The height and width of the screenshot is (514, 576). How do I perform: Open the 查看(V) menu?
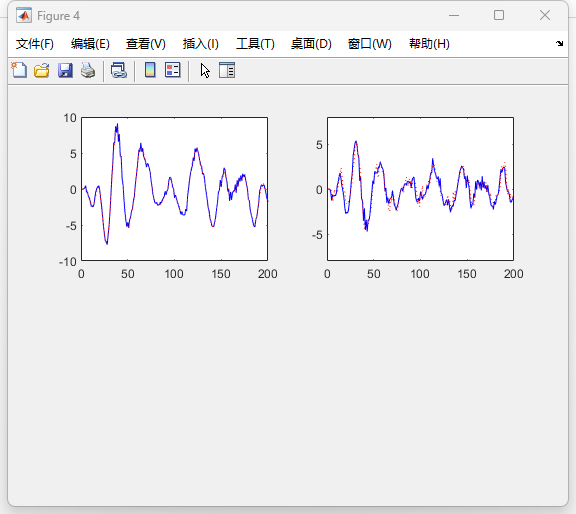click(145, 44)
